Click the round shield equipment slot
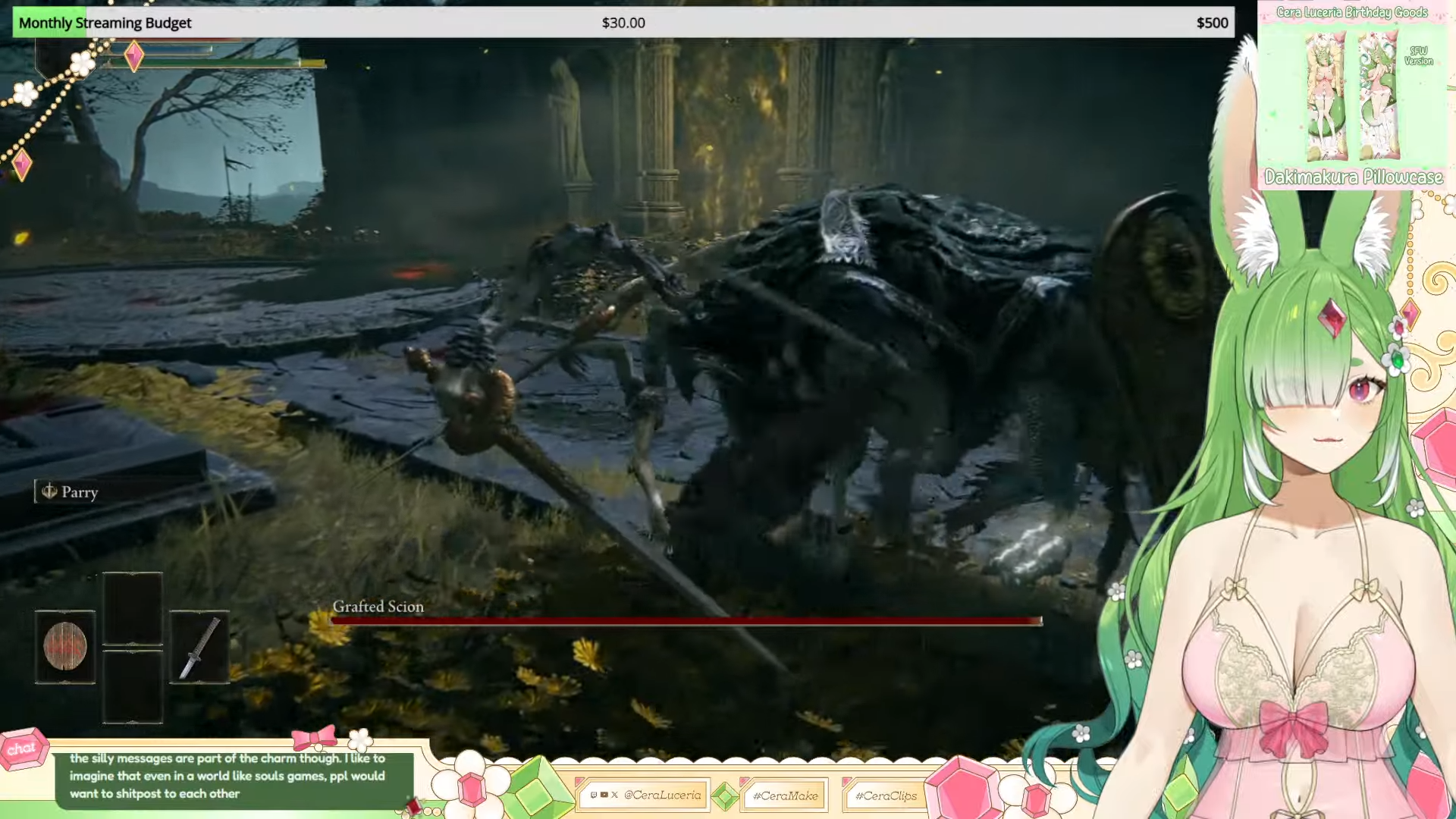Viewport: 1456px width, 819px height. (65, 647)
